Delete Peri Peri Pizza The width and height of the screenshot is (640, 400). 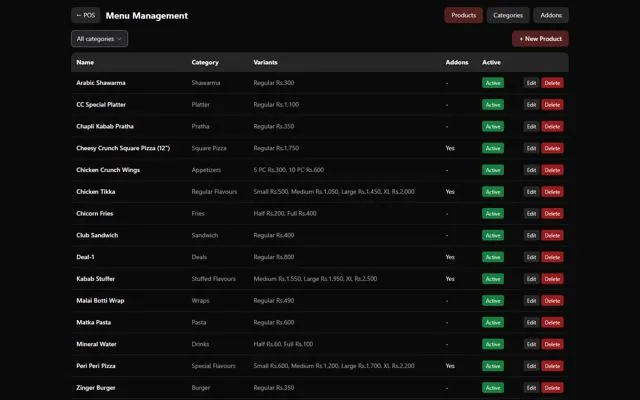(x=552, y=366)
